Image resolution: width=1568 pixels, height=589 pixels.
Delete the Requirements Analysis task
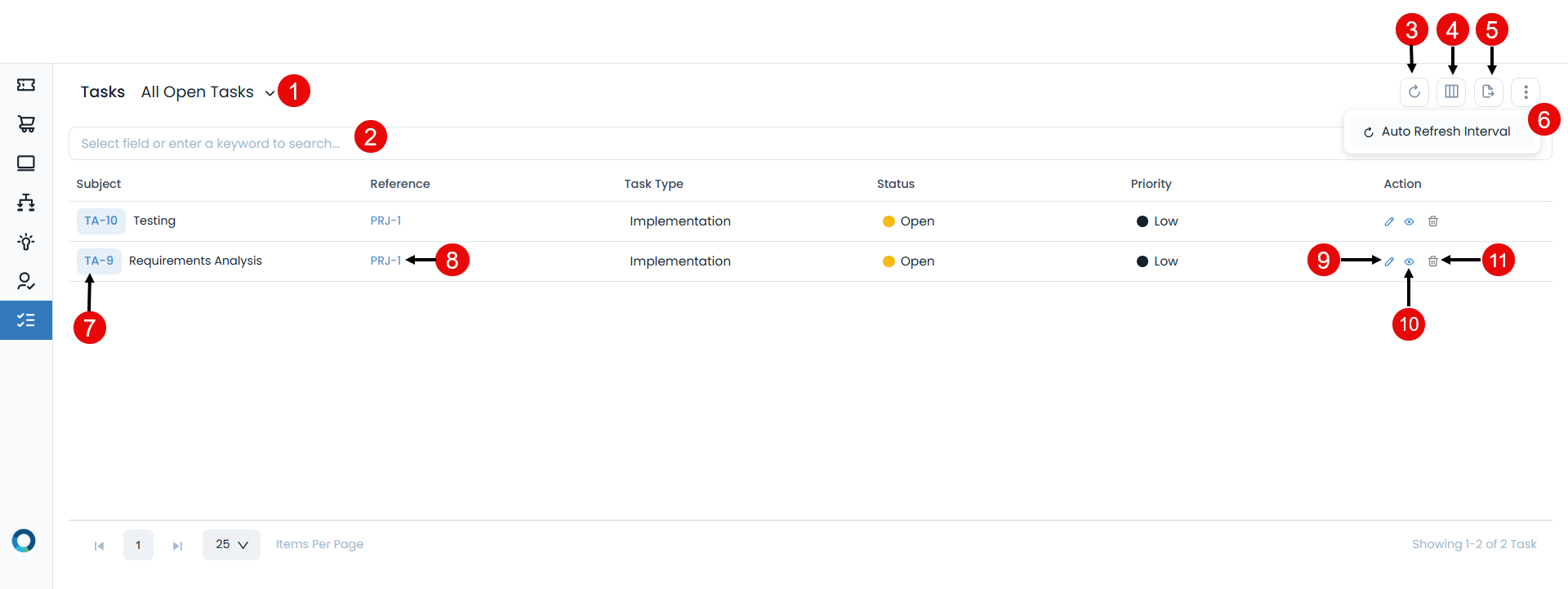pos(1432,261)
